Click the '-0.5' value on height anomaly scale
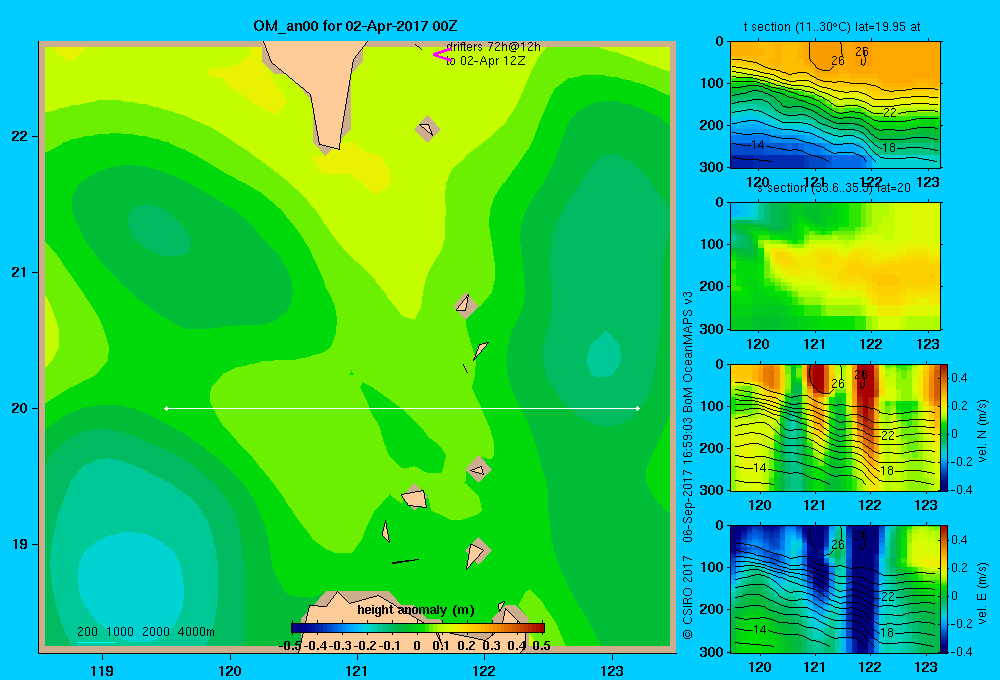1000x680 pixels. tap(290, 646)
